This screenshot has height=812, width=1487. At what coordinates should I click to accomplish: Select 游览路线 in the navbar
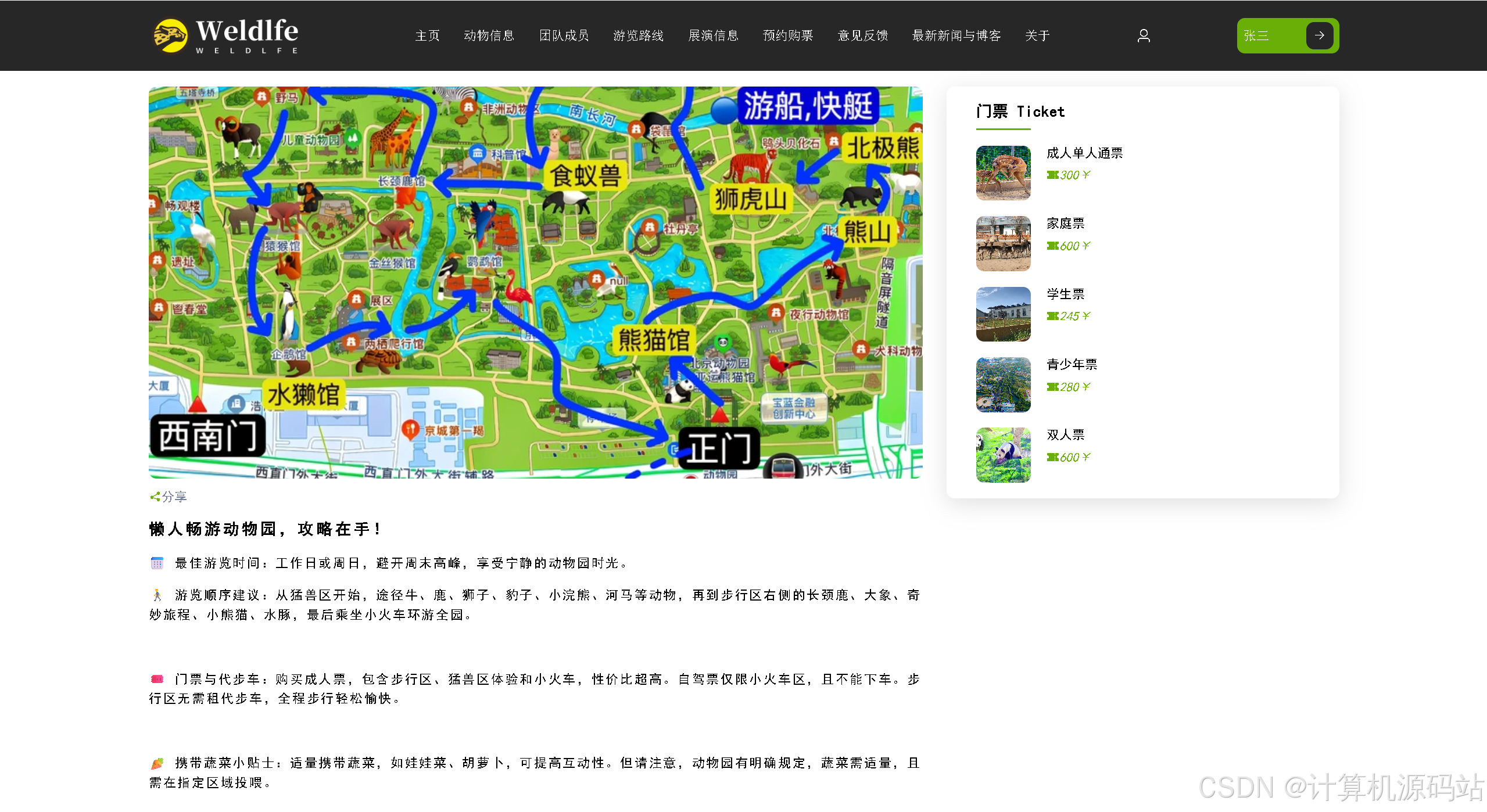click(638, 35)
